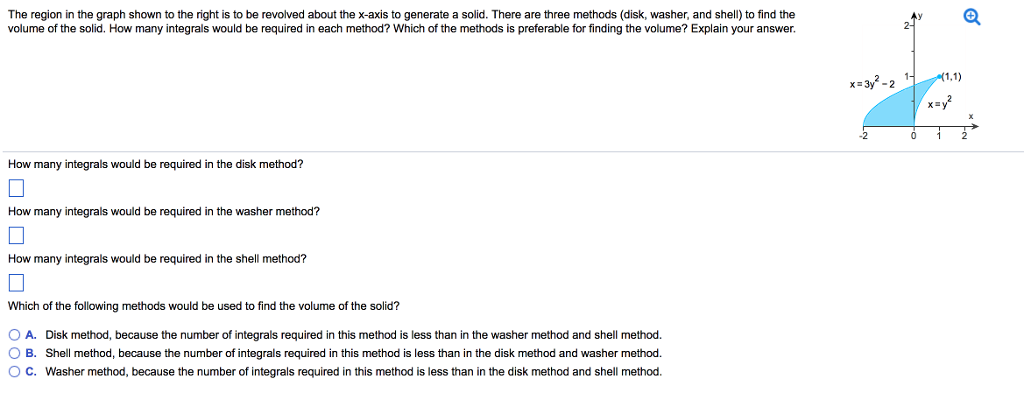The height and width of the screenshot is (414, 1024).
Task: Click the disk method answer box
Action: click(15, 188)
